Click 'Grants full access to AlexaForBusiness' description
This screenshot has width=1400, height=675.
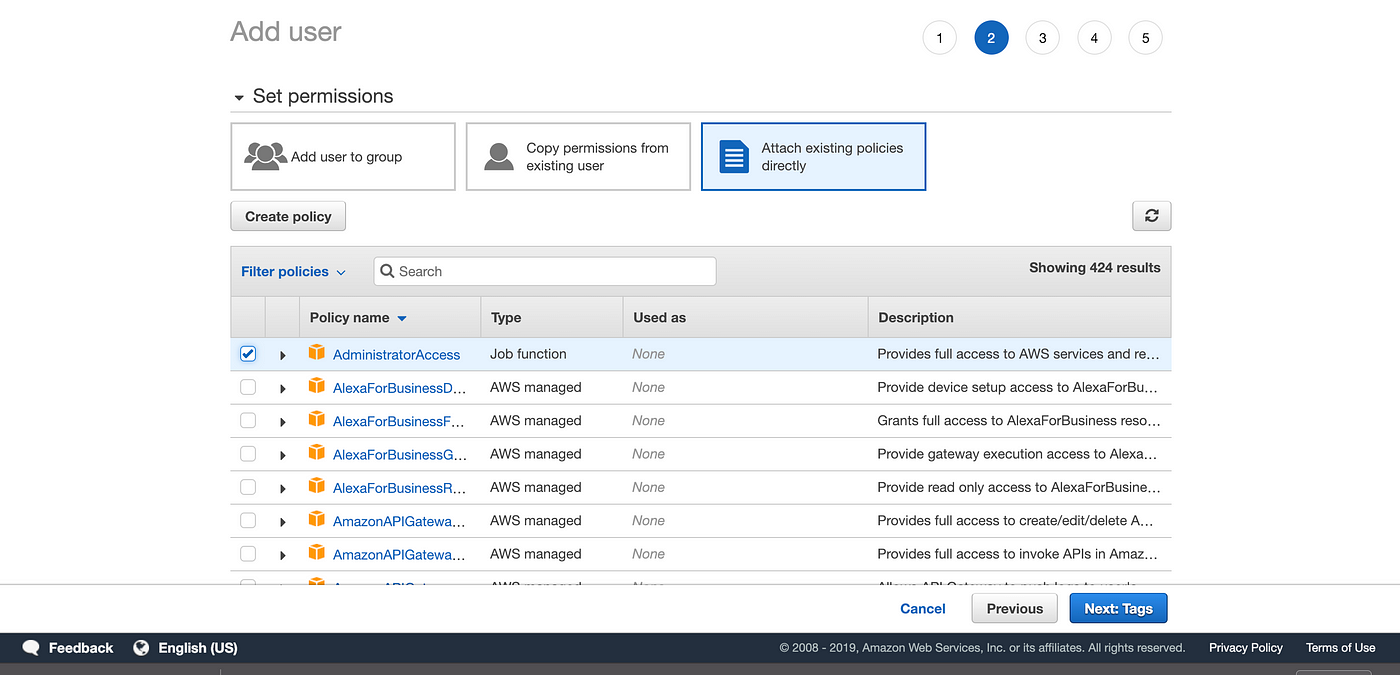pos(1019,421)
